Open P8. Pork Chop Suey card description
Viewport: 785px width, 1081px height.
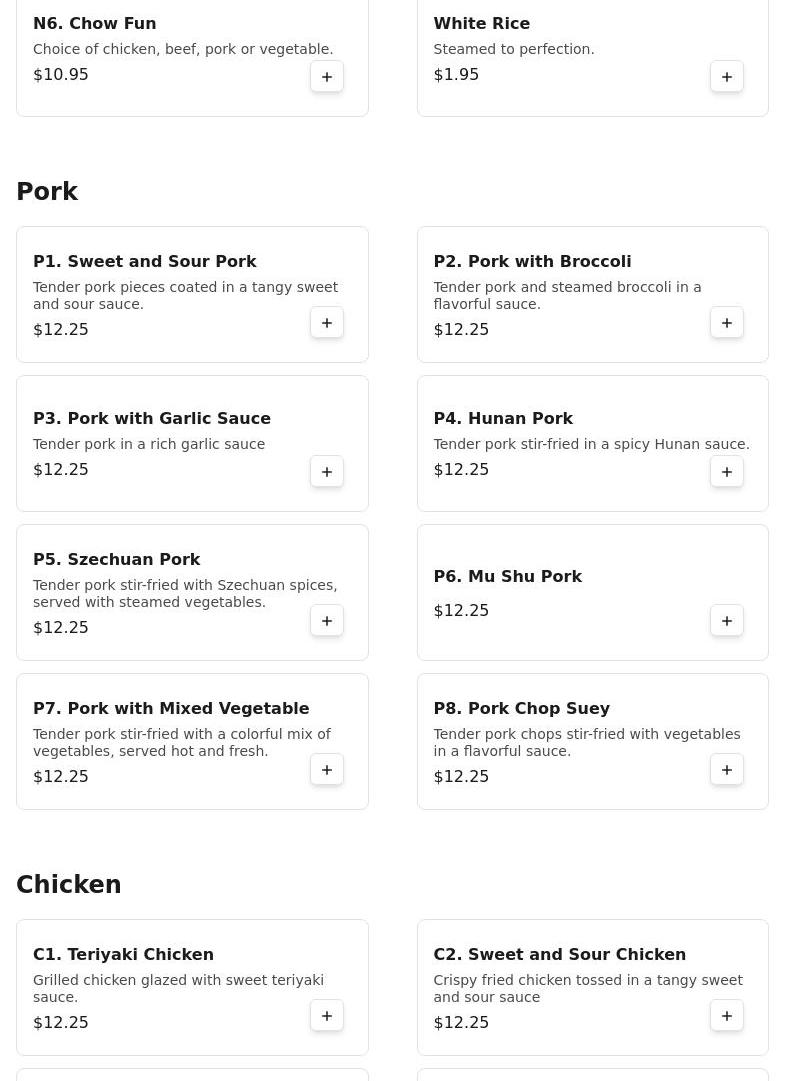coord(586,743)
